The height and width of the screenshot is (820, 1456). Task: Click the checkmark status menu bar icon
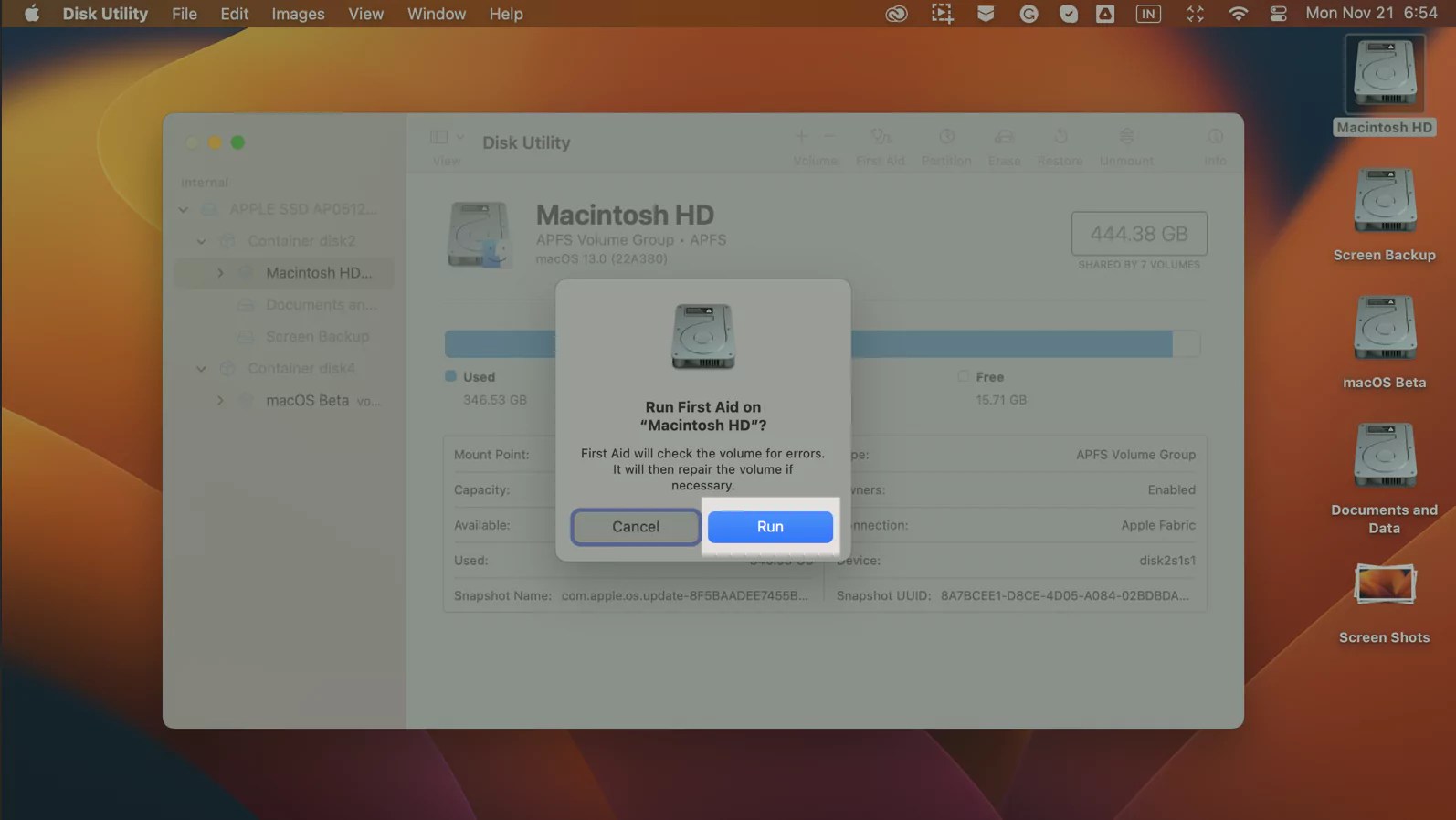[1068, 14]
